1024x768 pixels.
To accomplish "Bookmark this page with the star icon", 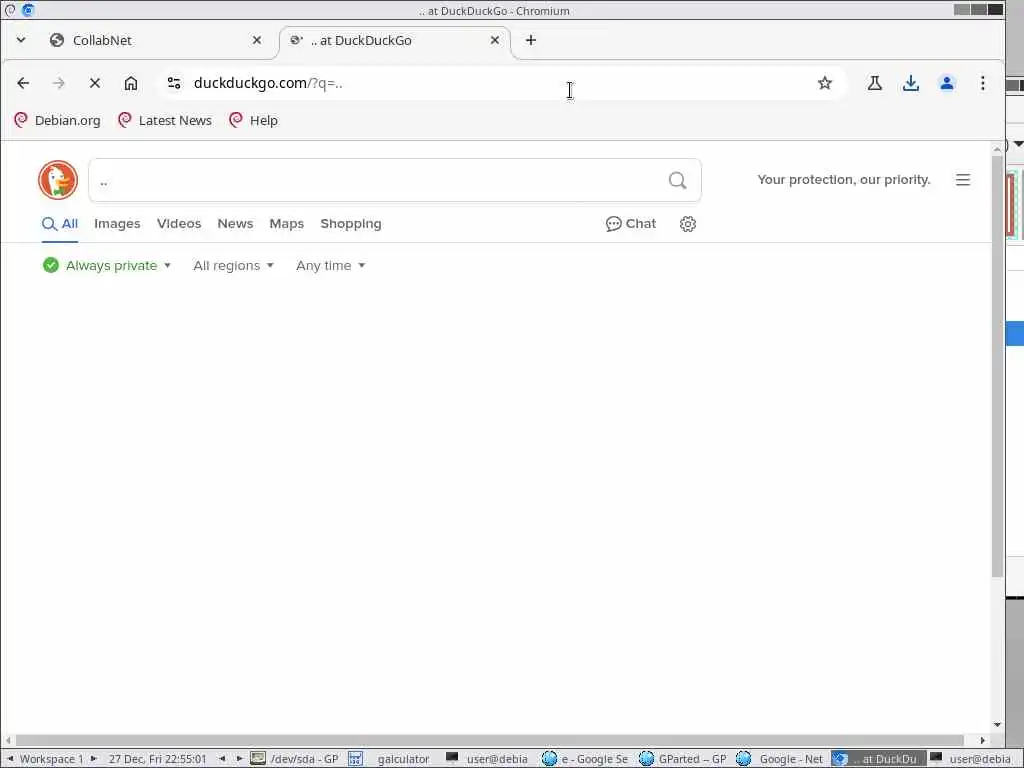I will [x=825, y=83].
